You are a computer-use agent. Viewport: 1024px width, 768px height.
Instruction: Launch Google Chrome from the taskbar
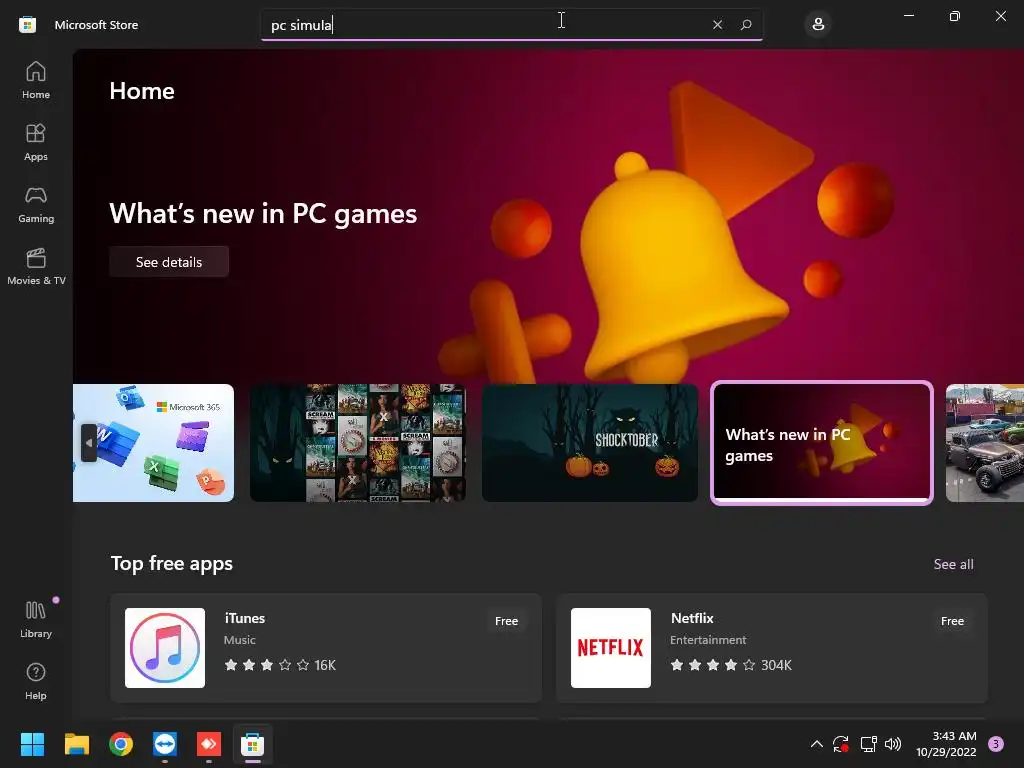coord(121,744)
